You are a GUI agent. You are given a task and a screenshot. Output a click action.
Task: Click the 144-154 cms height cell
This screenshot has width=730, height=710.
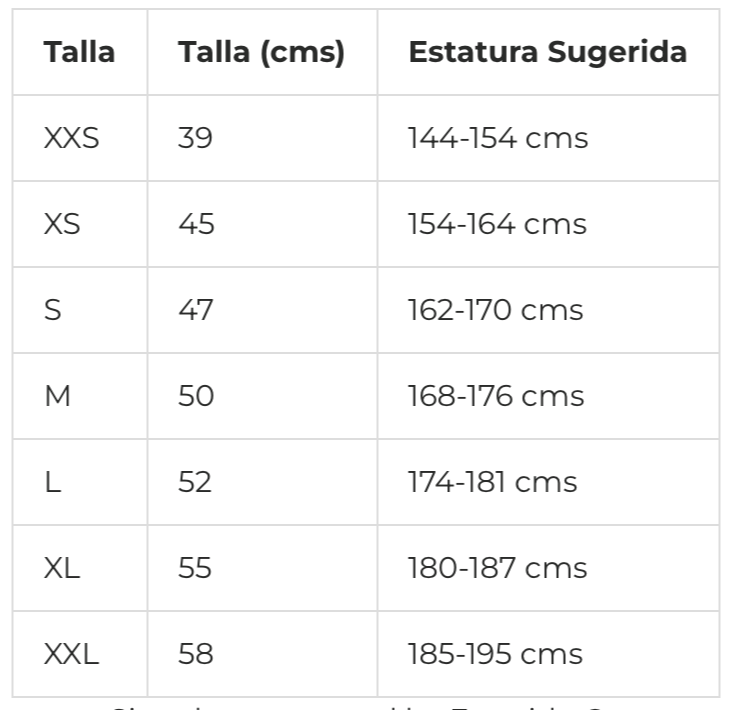pos(548,138)
